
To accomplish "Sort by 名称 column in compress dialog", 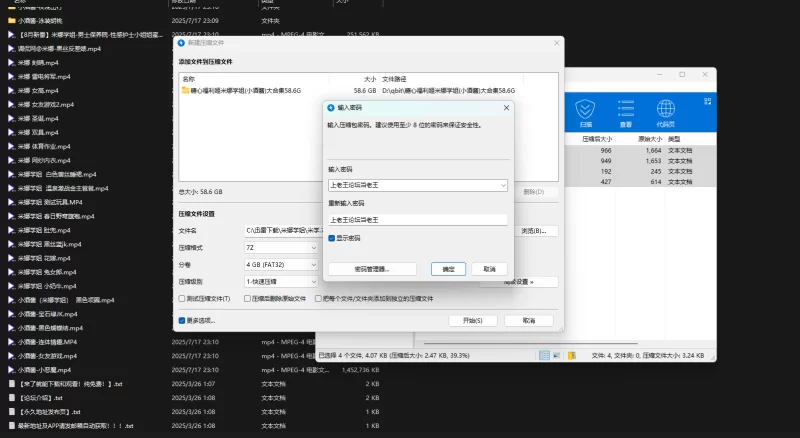I will pos(189,79).
